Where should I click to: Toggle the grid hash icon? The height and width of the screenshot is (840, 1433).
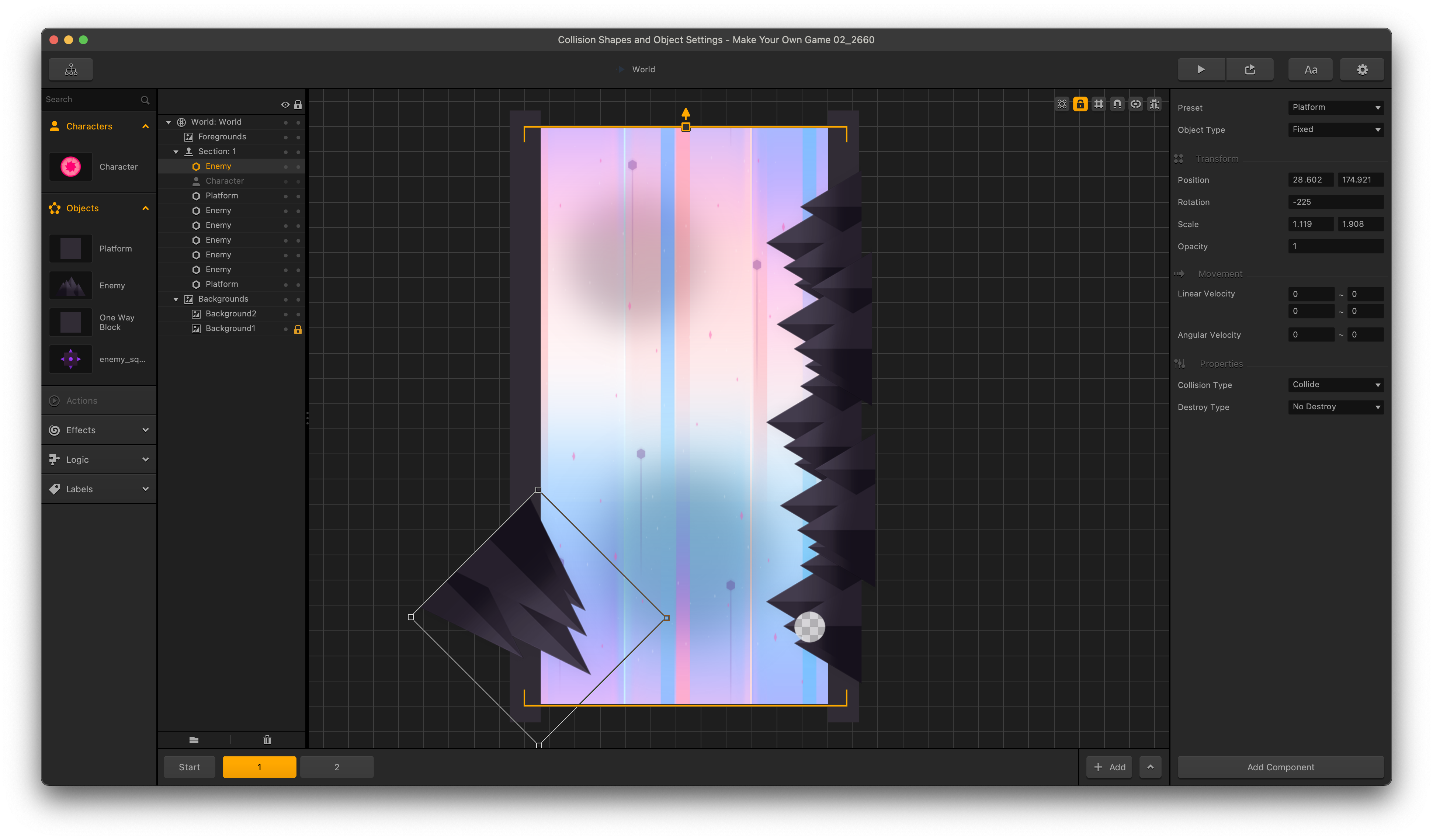(x=1099, y=104)
